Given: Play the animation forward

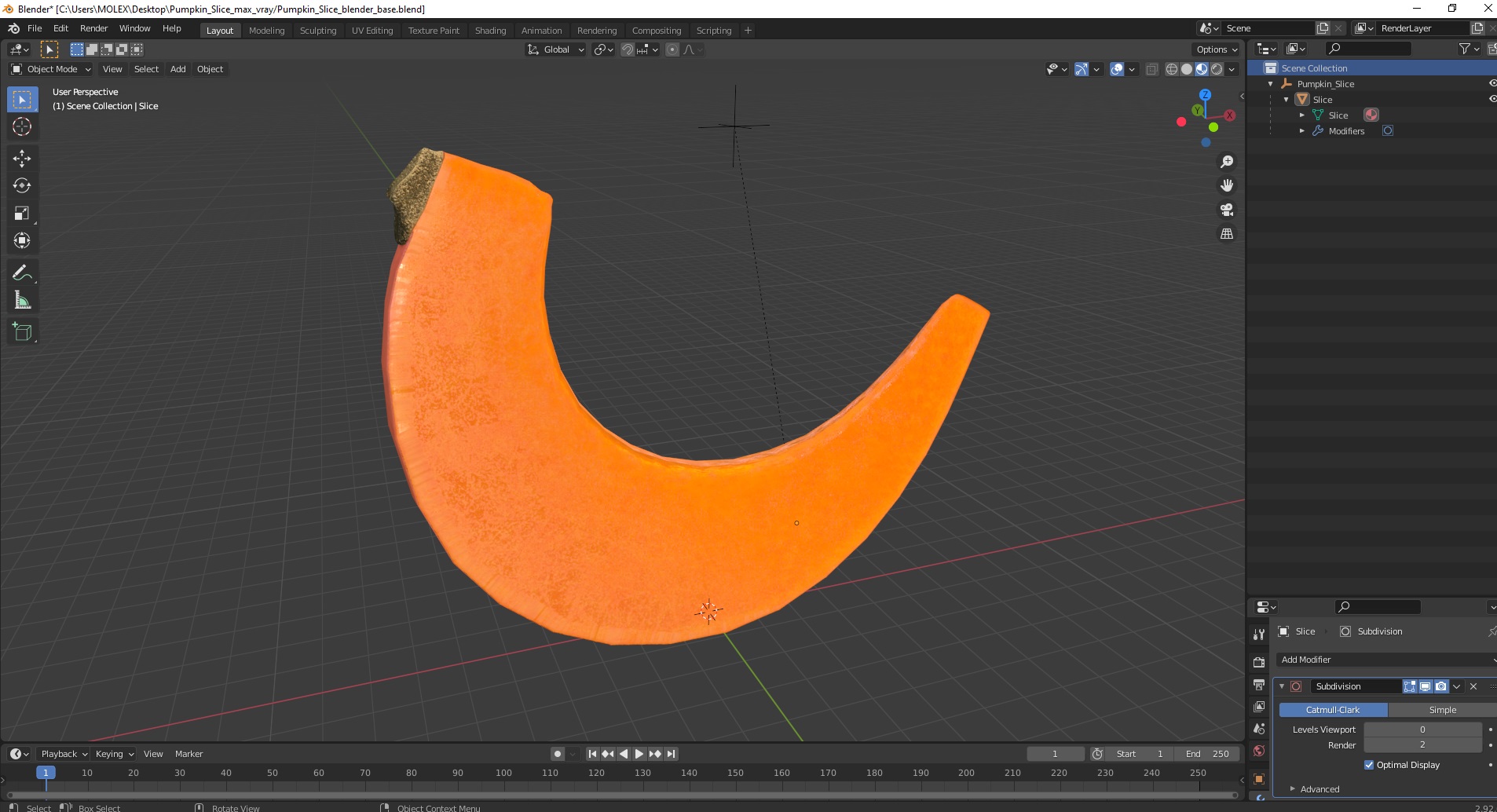Looking at the screenshot, I should point(639,754).
